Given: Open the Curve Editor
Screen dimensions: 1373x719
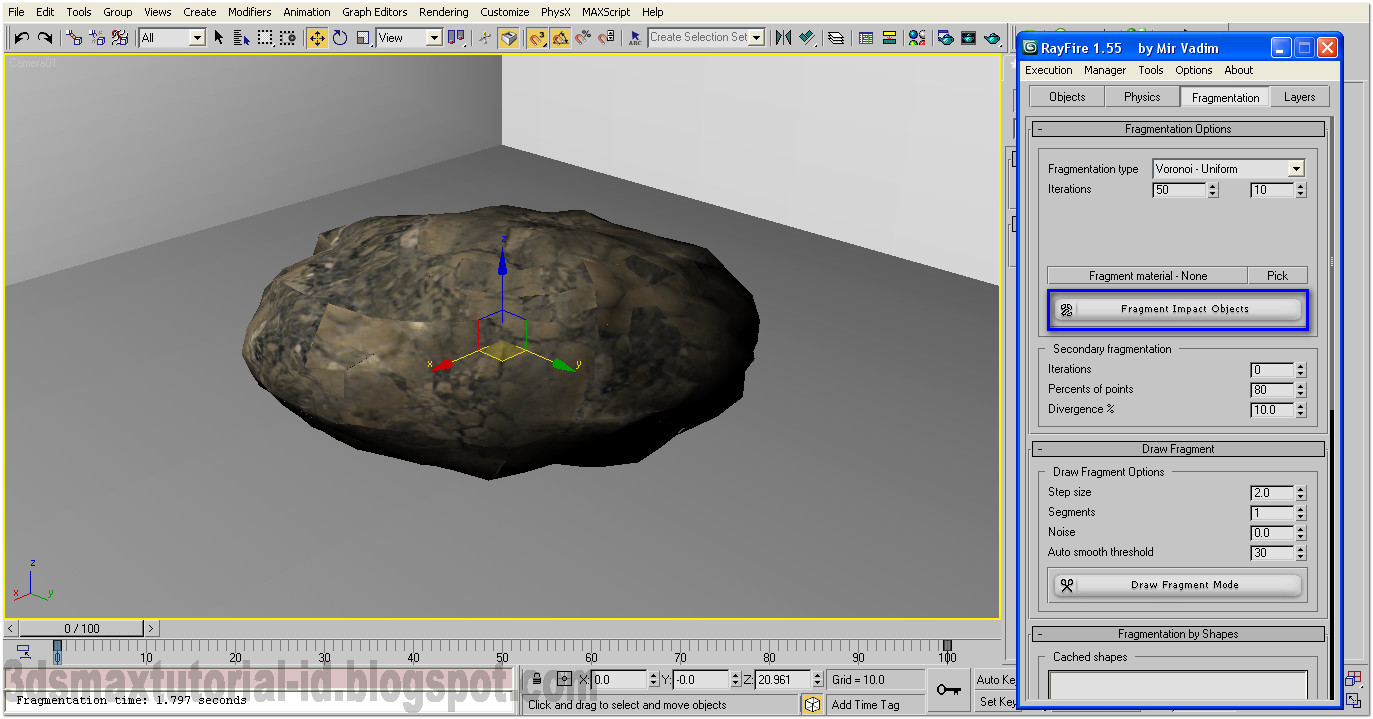Looking at the screenshot, I should coord(865,36).
